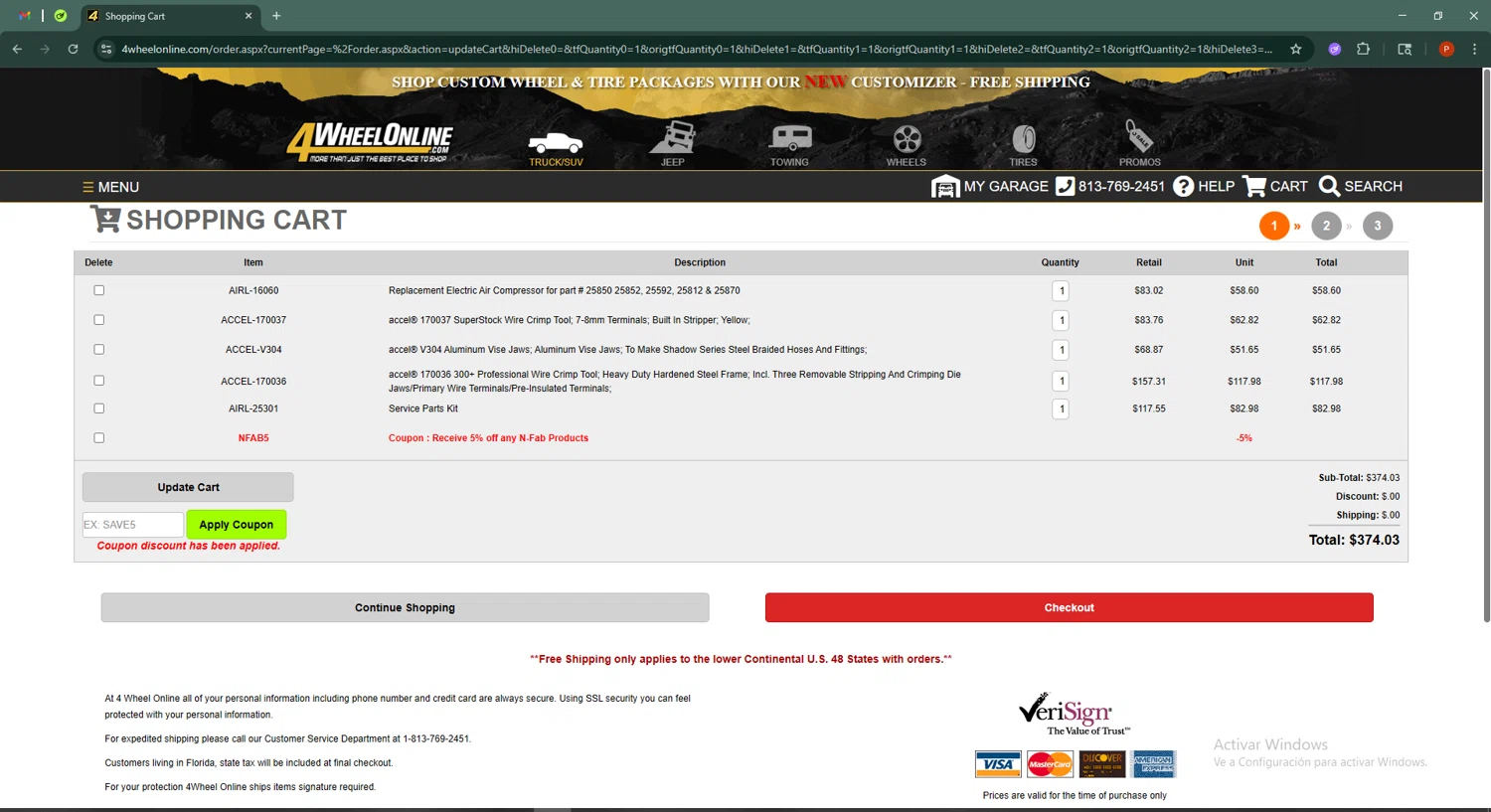This screenshot has height=812, width=1491.
Task: Open Chrome three-dot menu
Action: [1474, 49]
